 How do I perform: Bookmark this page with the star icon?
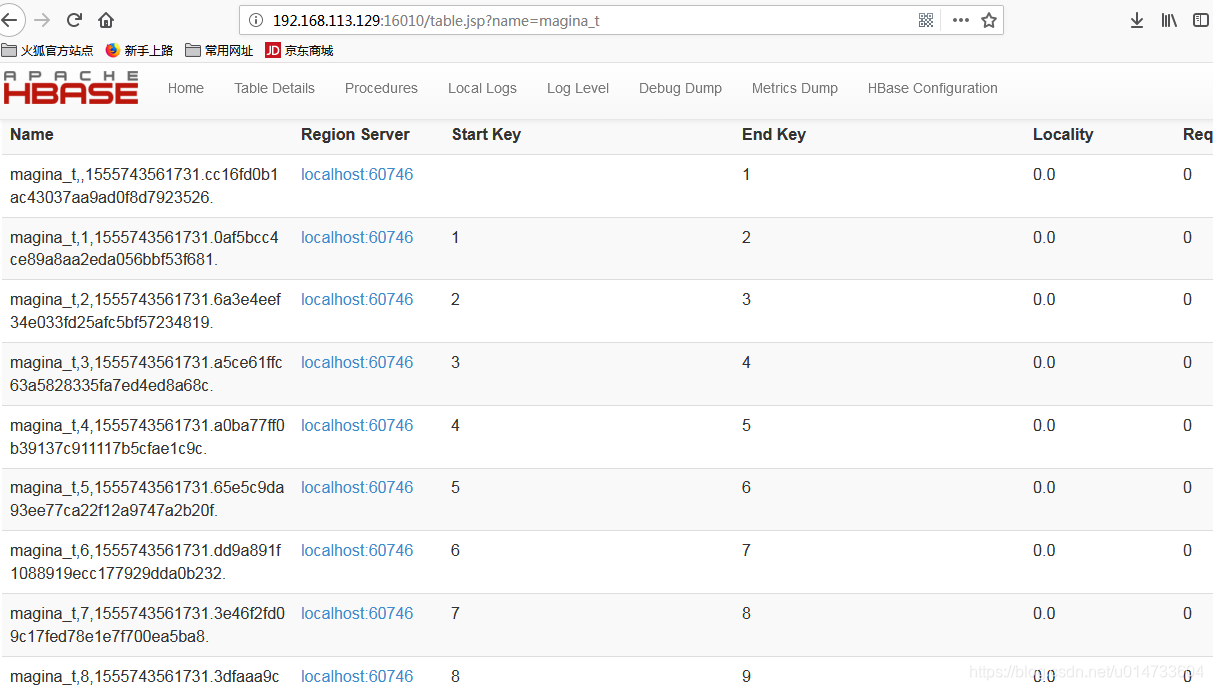tap(989, 20)
